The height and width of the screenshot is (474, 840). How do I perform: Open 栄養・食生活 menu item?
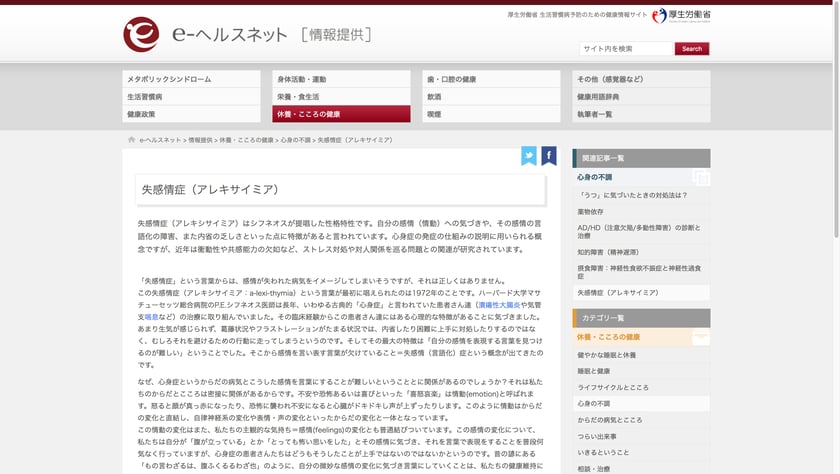click(341, 97)
